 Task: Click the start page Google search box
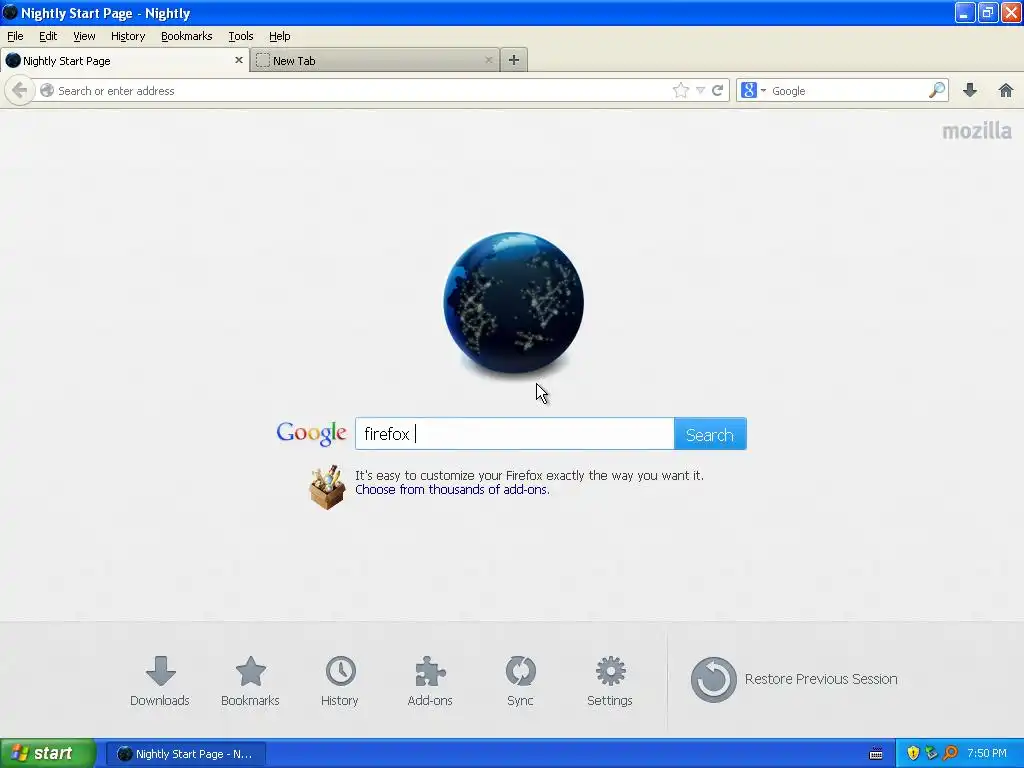(515, 434)
